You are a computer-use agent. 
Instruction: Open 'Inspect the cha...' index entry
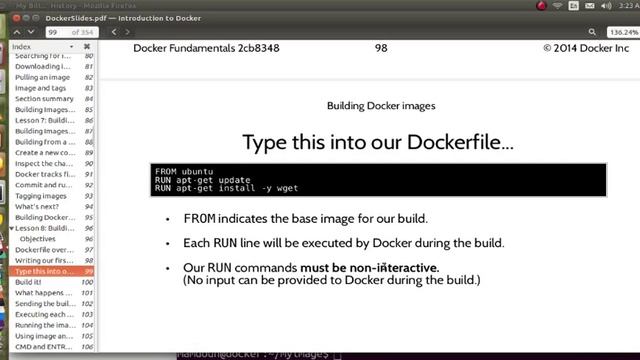click(x=53, y=163)
